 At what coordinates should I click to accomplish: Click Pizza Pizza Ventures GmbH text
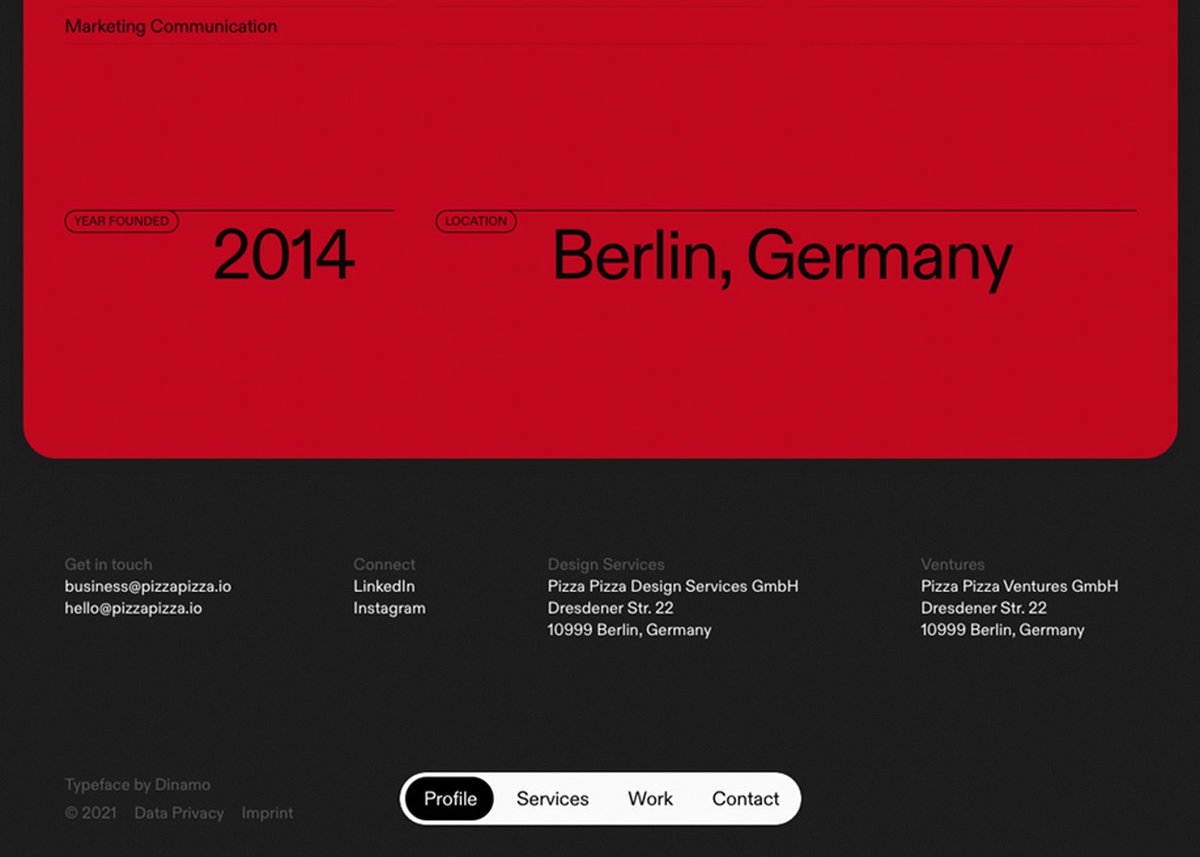click(1019, 586)
